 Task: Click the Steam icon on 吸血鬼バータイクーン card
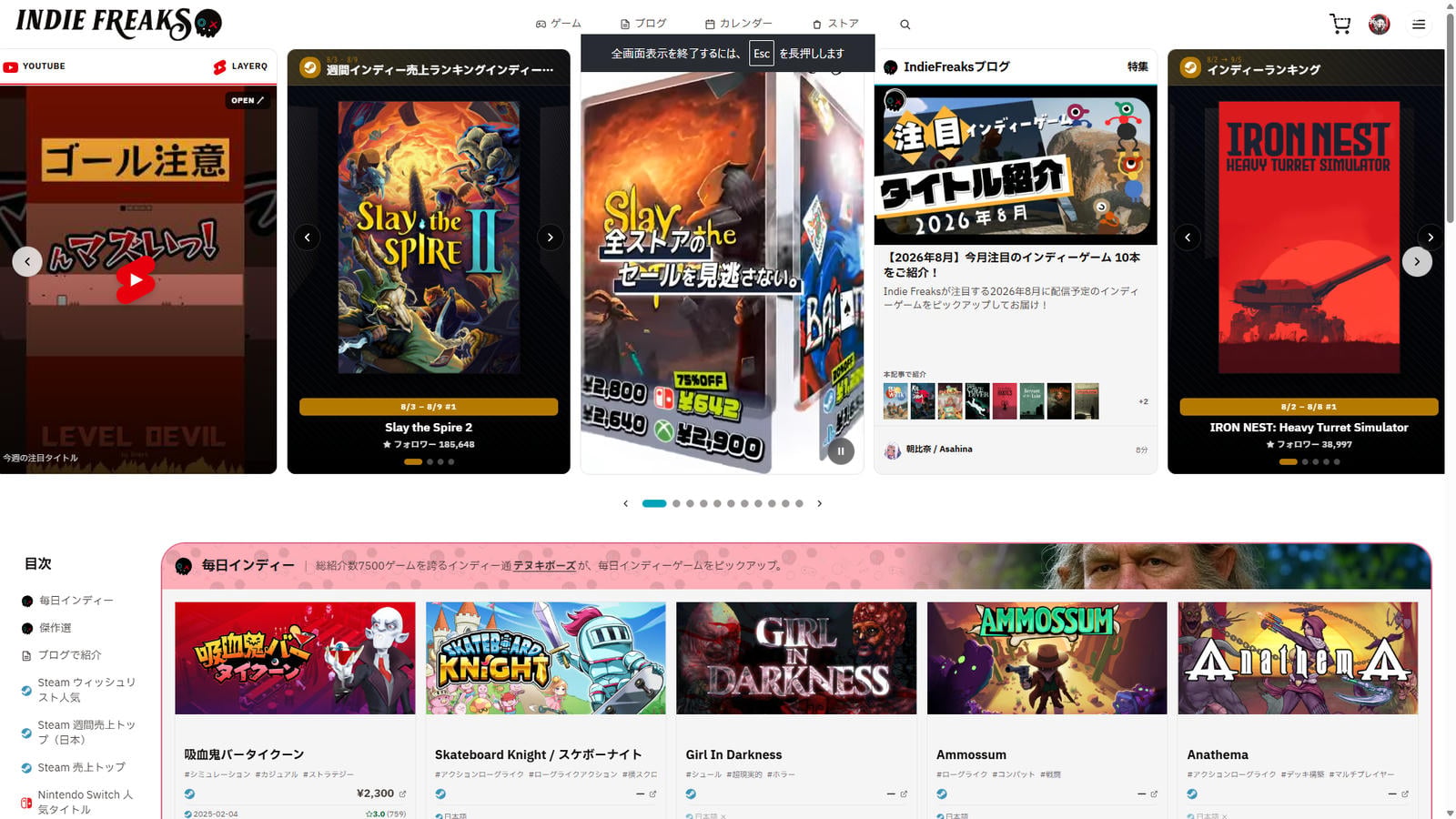[189, 794]
